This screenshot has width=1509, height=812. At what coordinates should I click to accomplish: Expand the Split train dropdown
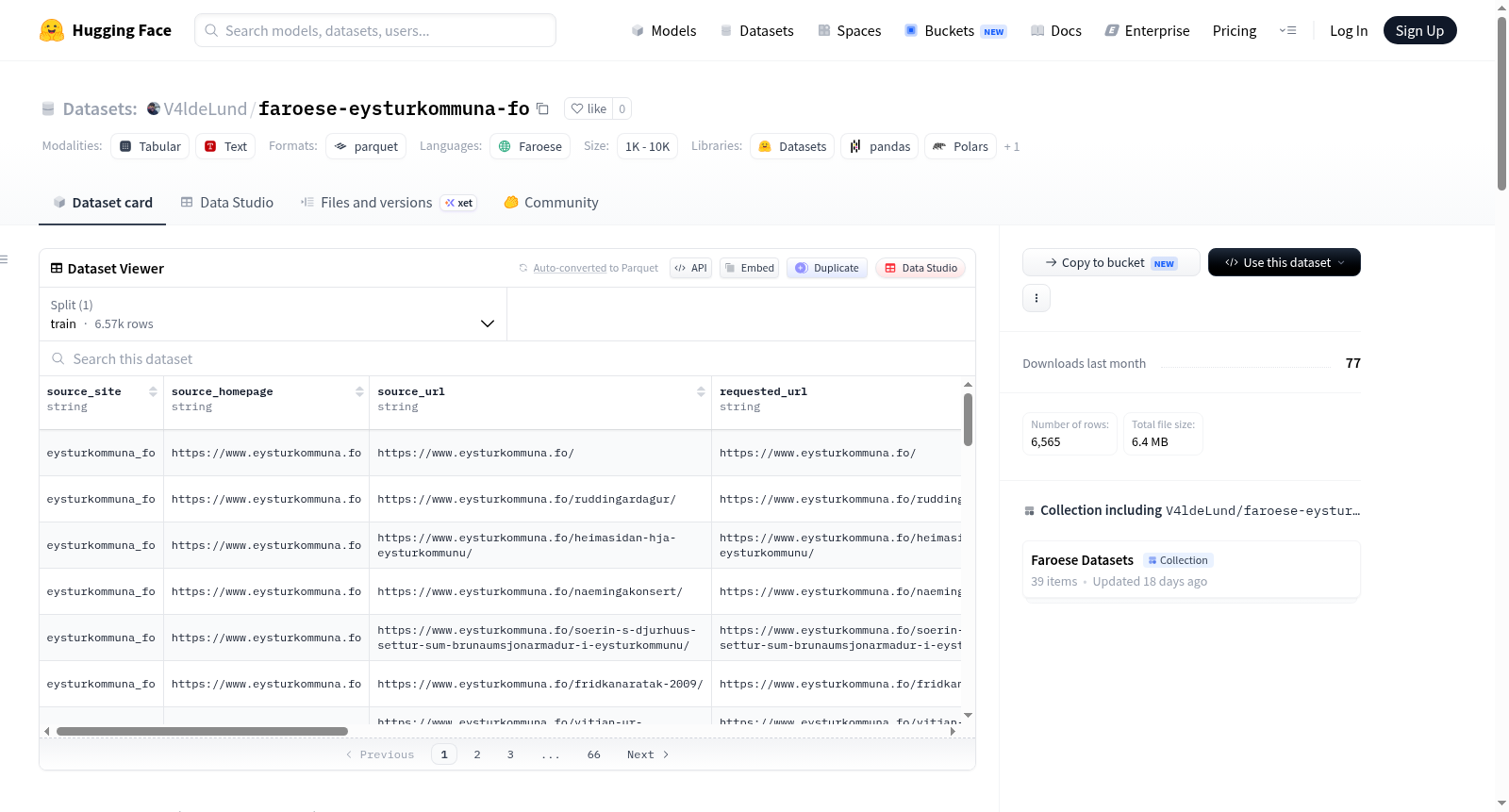pos(274,314)
